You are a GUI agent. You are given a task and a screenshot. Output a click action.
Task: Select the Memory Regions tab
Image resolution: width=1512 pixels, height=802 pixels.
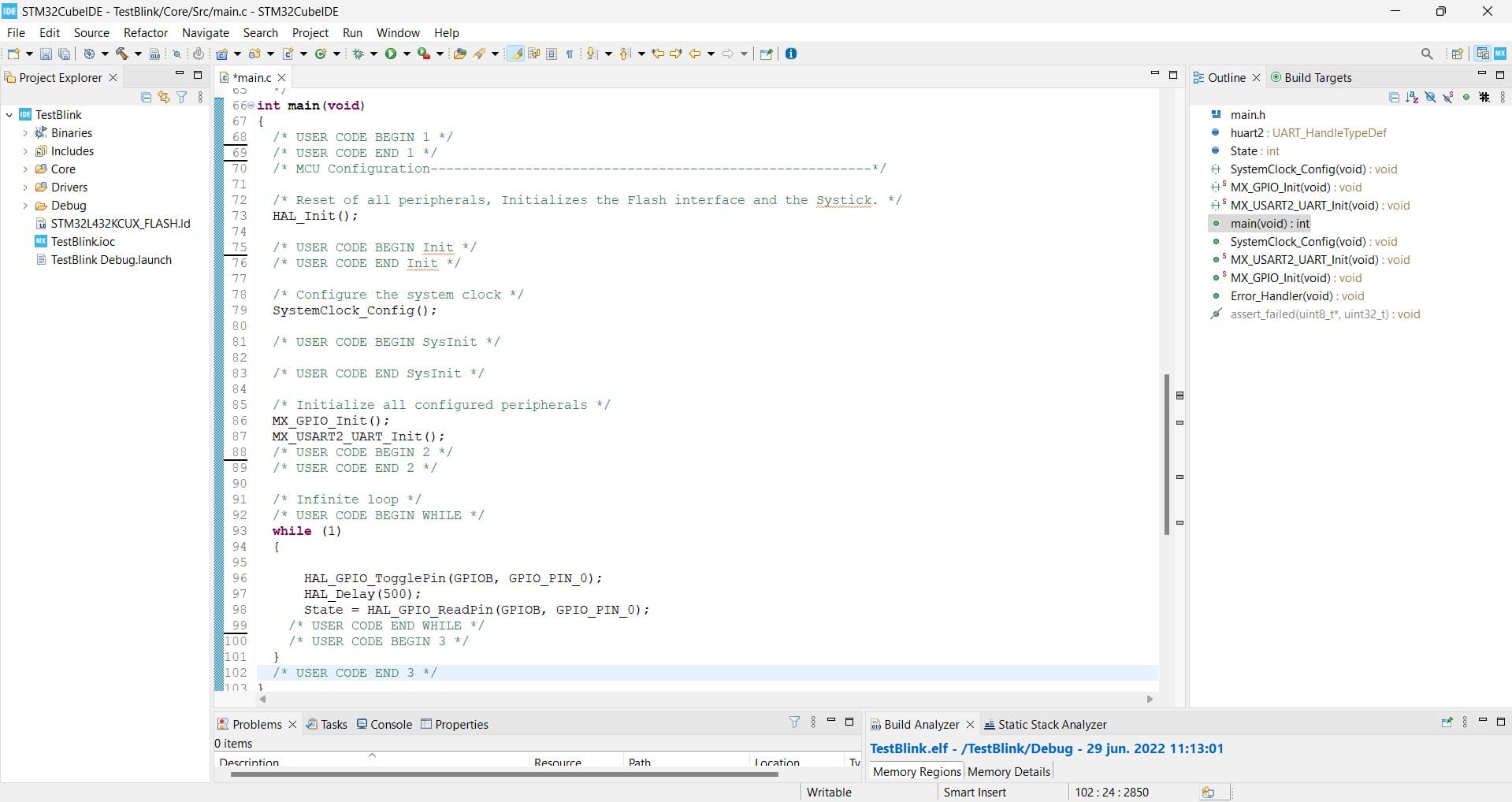click(x=916, y=771)
